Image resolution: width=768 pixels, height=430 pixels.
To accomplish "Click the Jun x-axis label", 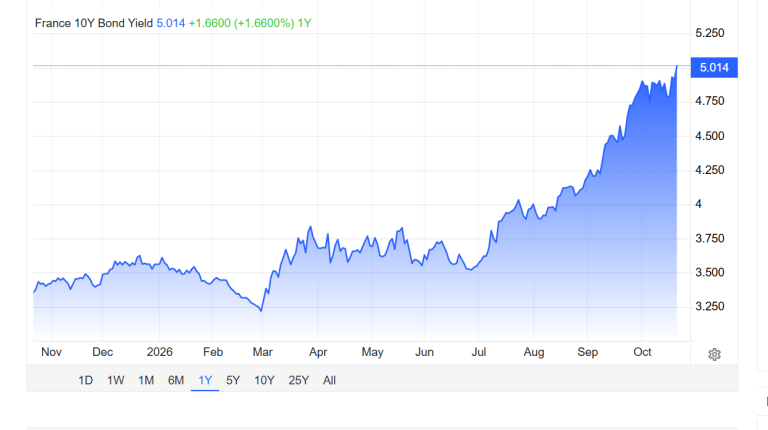I will pyautogui.click(x=424, y=352).
